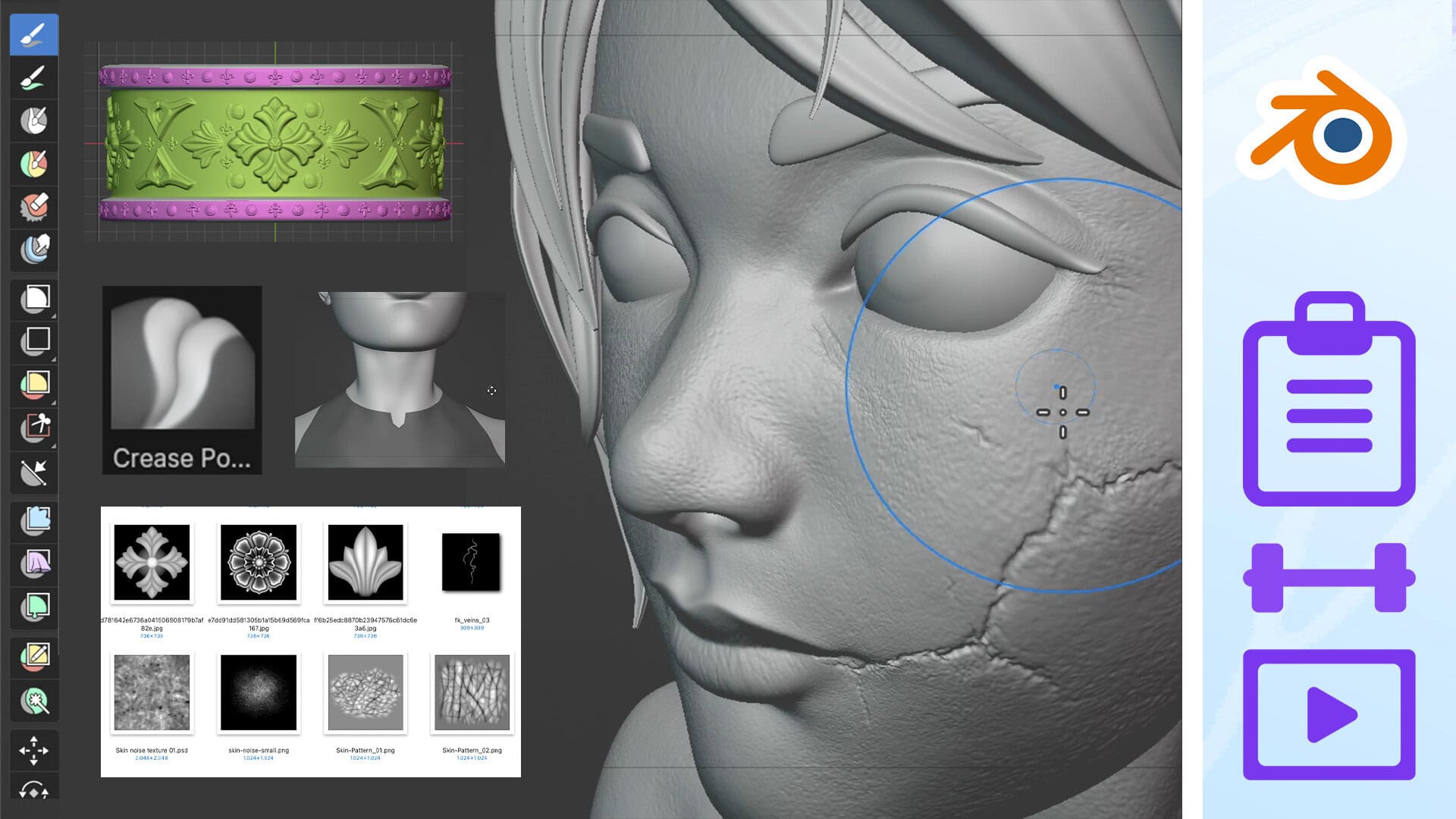Select the Color Filter tool
The width and height of the screenshot is (1456, 819).
click(x=34, y=607)
